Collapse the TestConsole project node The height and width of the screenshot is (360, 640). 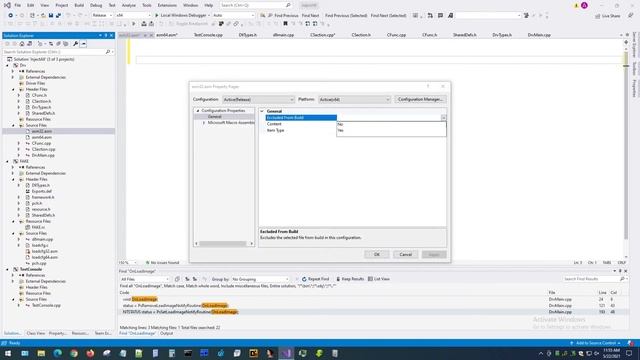[x=7, y=269]
